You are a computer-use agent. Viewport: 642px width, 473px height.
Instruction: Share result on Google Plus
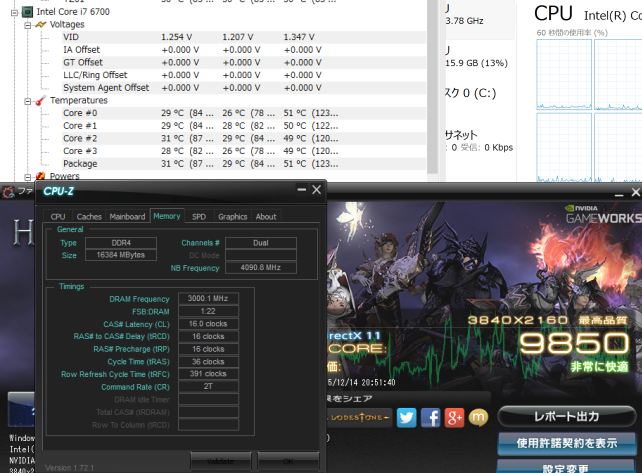pos(454,418)
